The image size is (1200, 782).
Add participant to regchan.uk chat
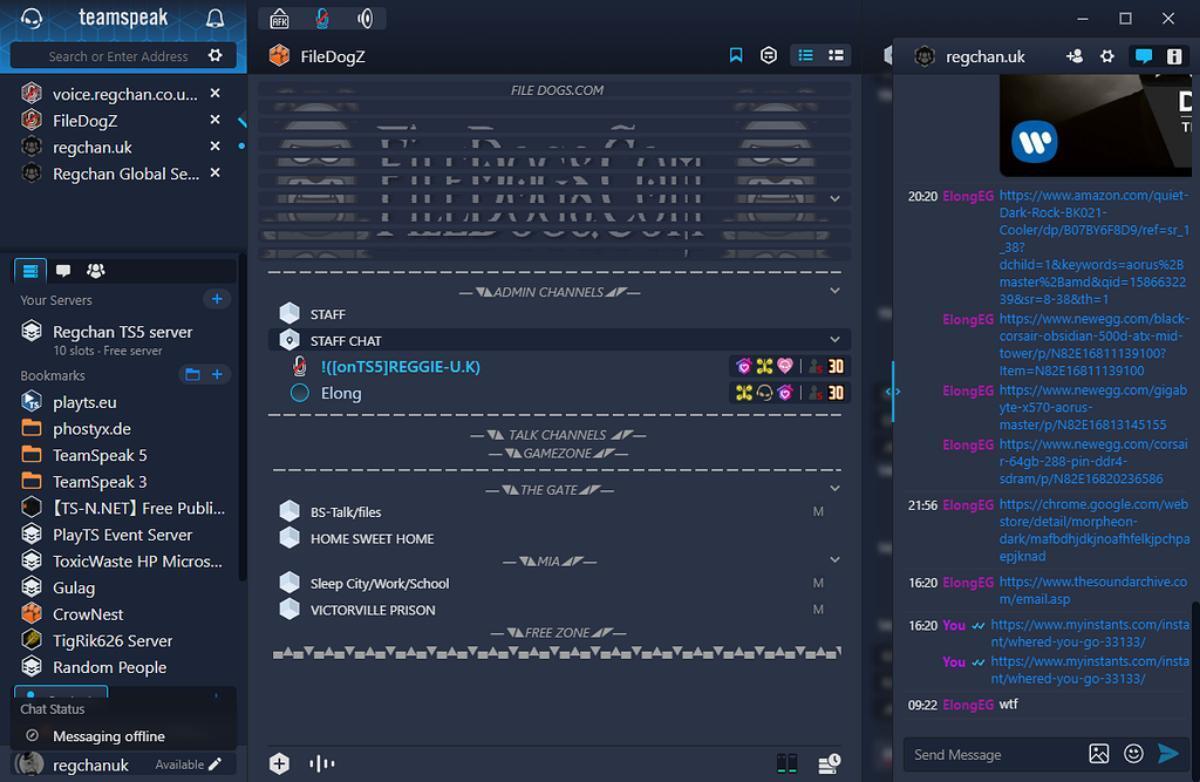(x=1074, y=56)
